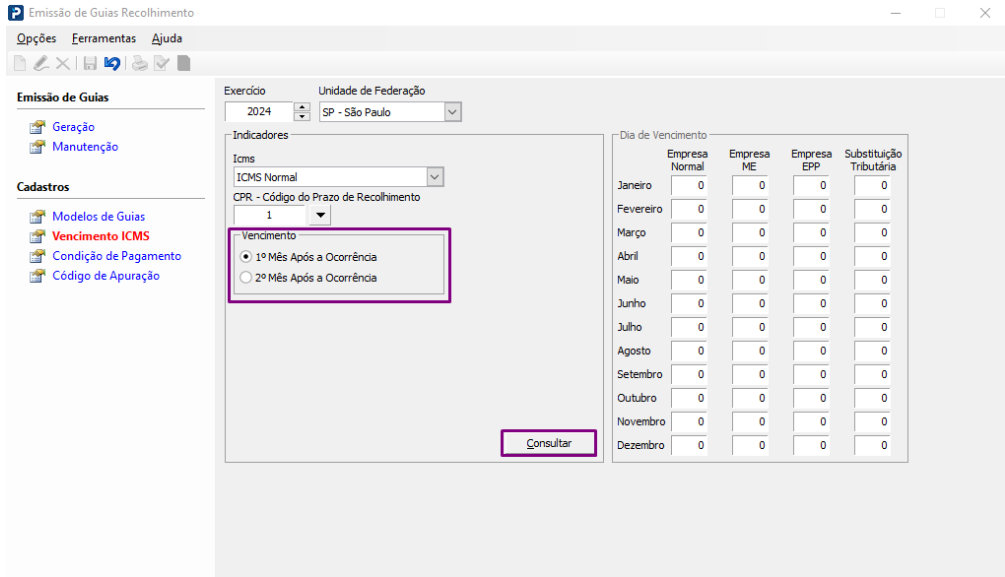Expand the CPR code dropdown arrow
The width and height of the screenshot is (1005, 577).
tap(320, 215)
